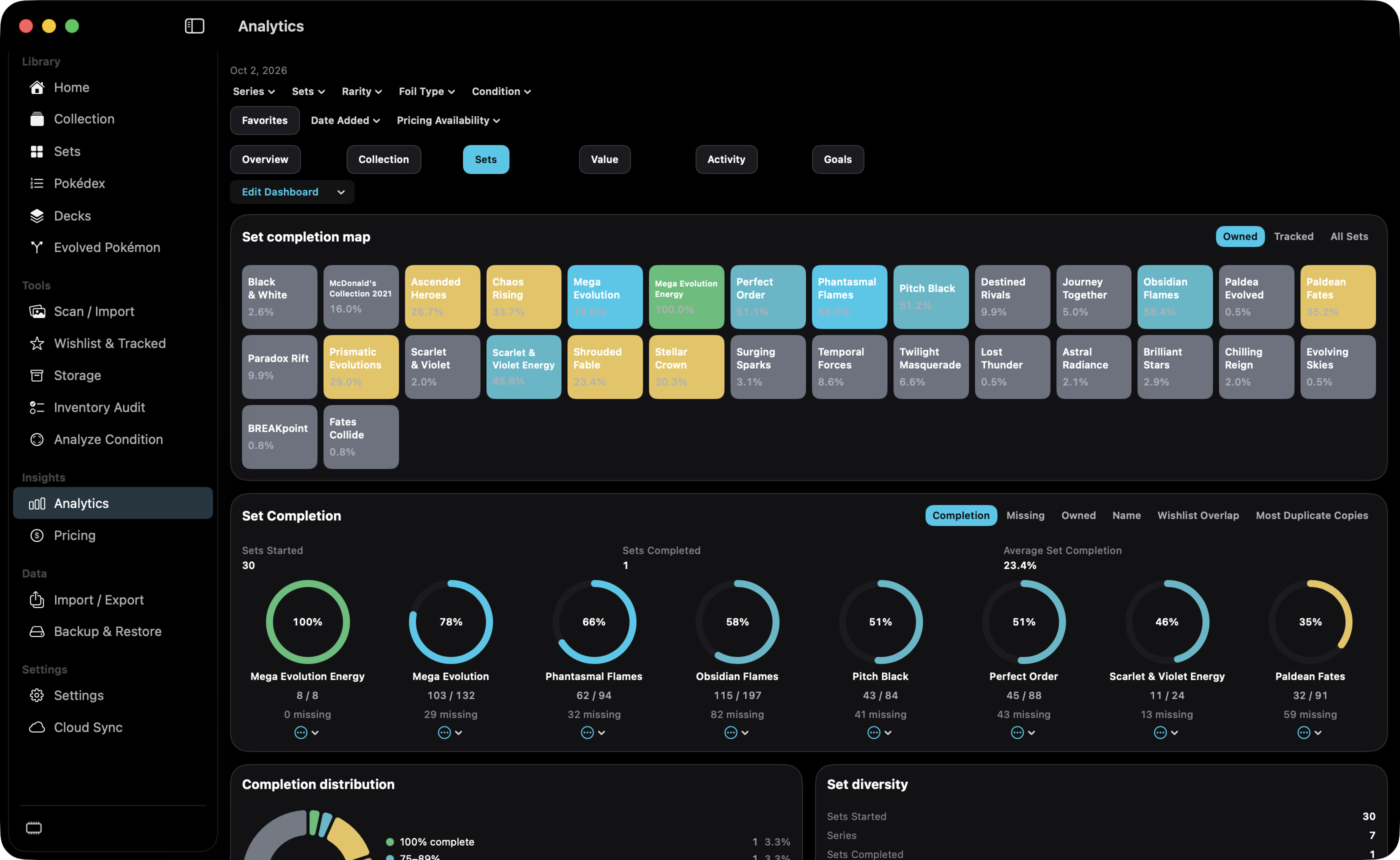Switch to the Goals tab
Viewport: 1400px width, 860px height.
pyautogui.click(x=837, y=159)
